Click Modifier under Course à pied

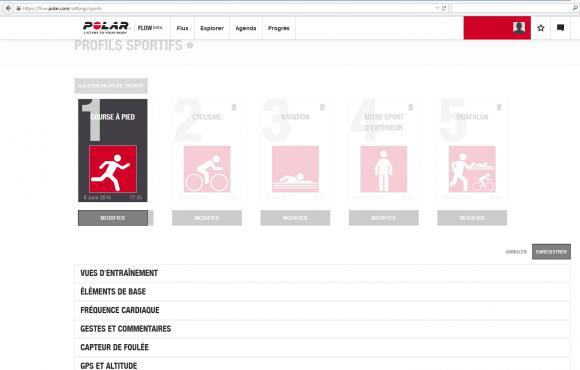[113, 218]
